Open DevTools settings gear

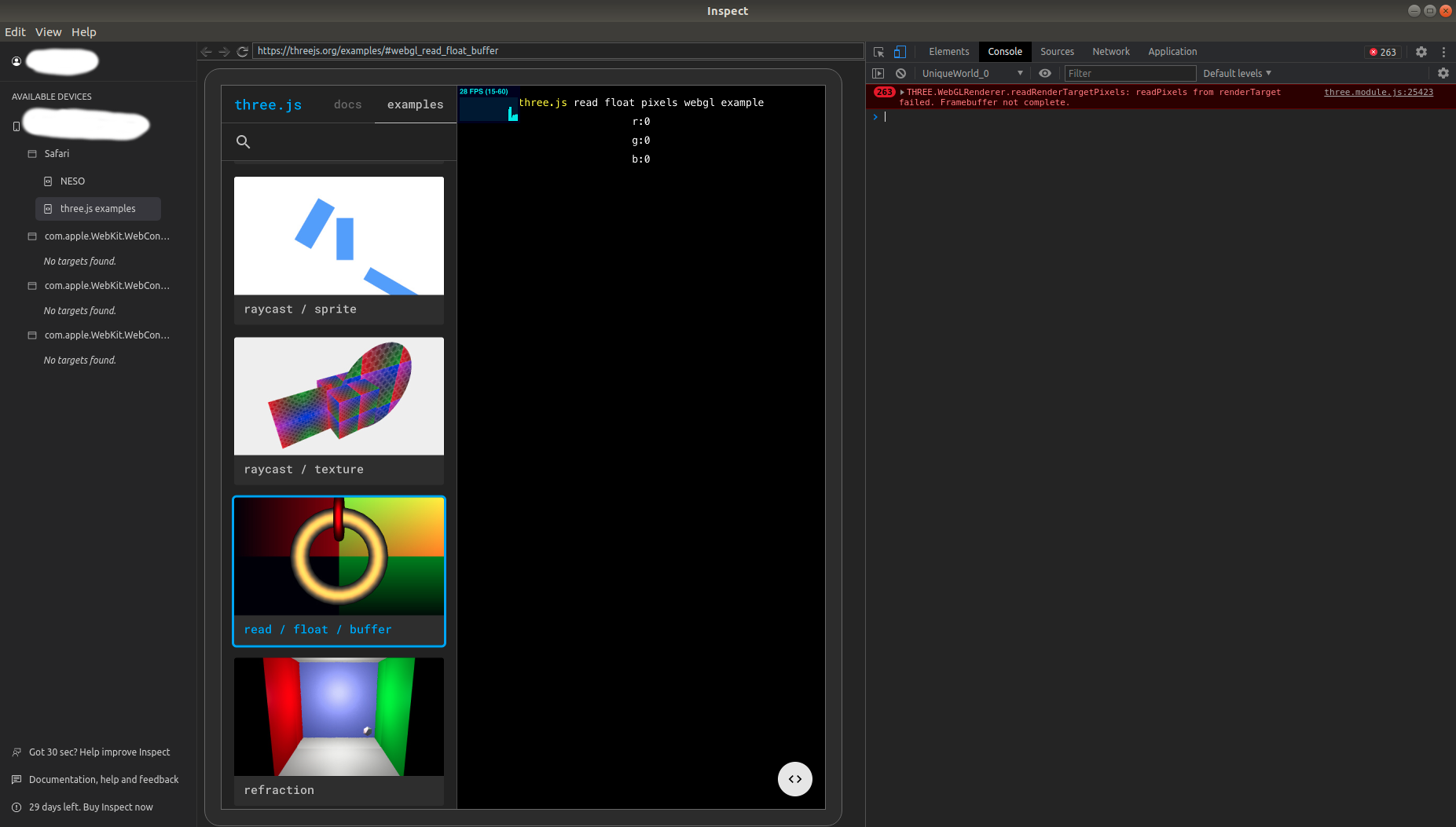(x=1421, y=52)
